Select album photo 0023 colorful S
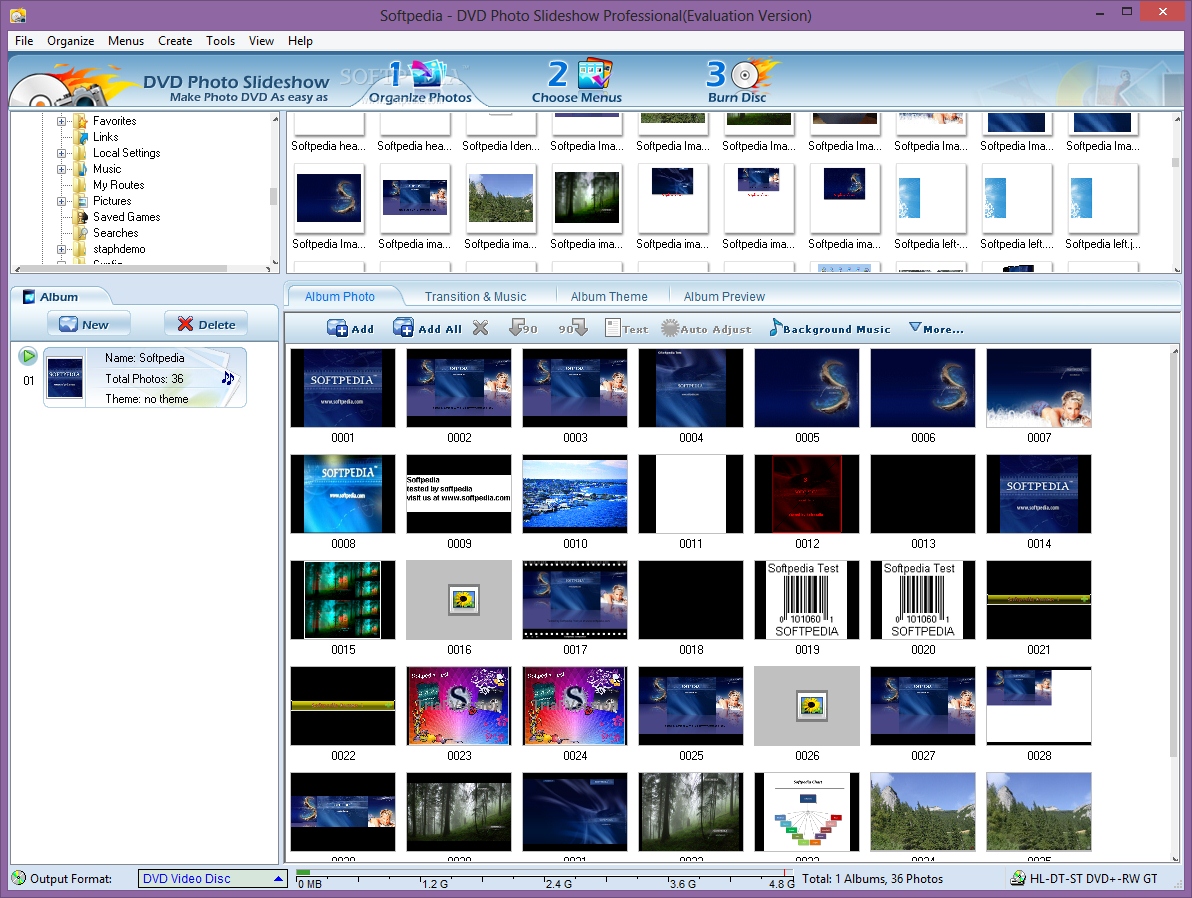1192x898 pixels. [x=459, y=706]
